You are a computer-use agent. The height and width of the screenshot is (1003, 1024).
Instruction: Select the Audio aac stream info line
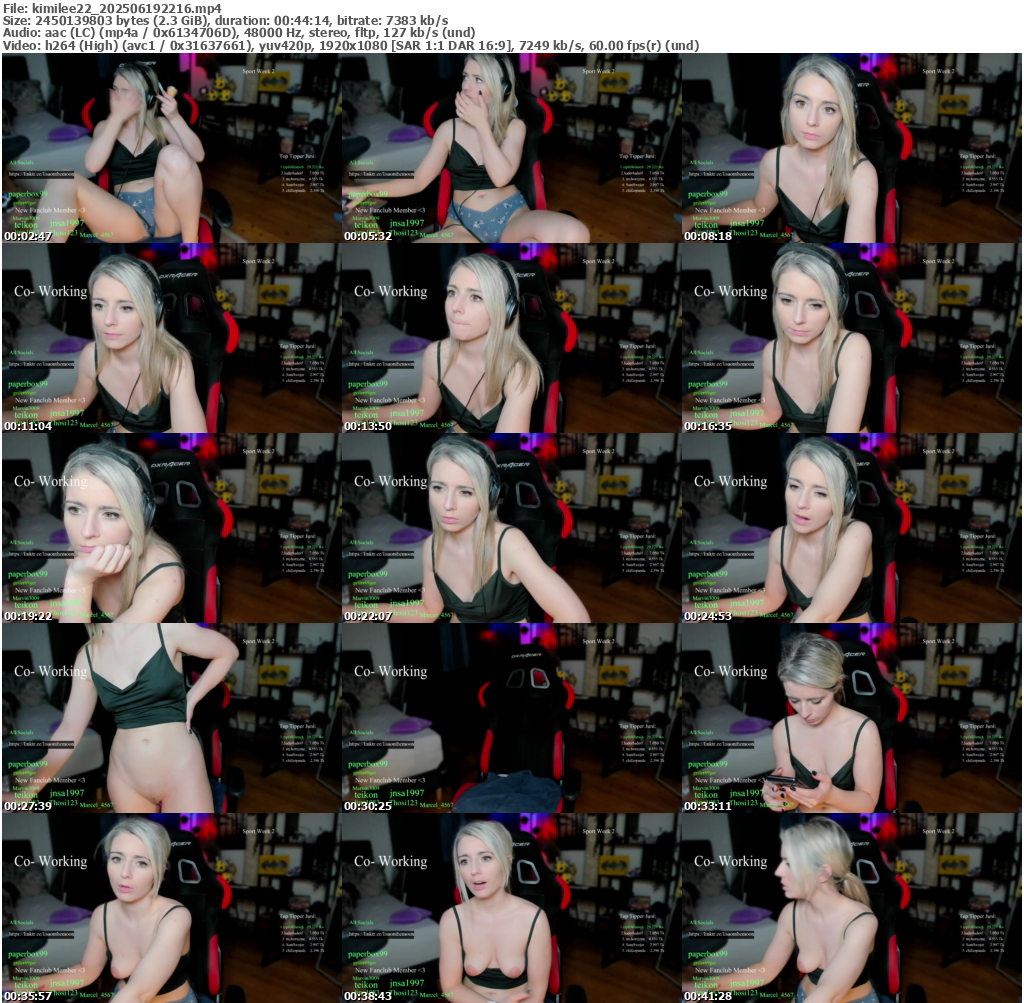click(239, 33)
